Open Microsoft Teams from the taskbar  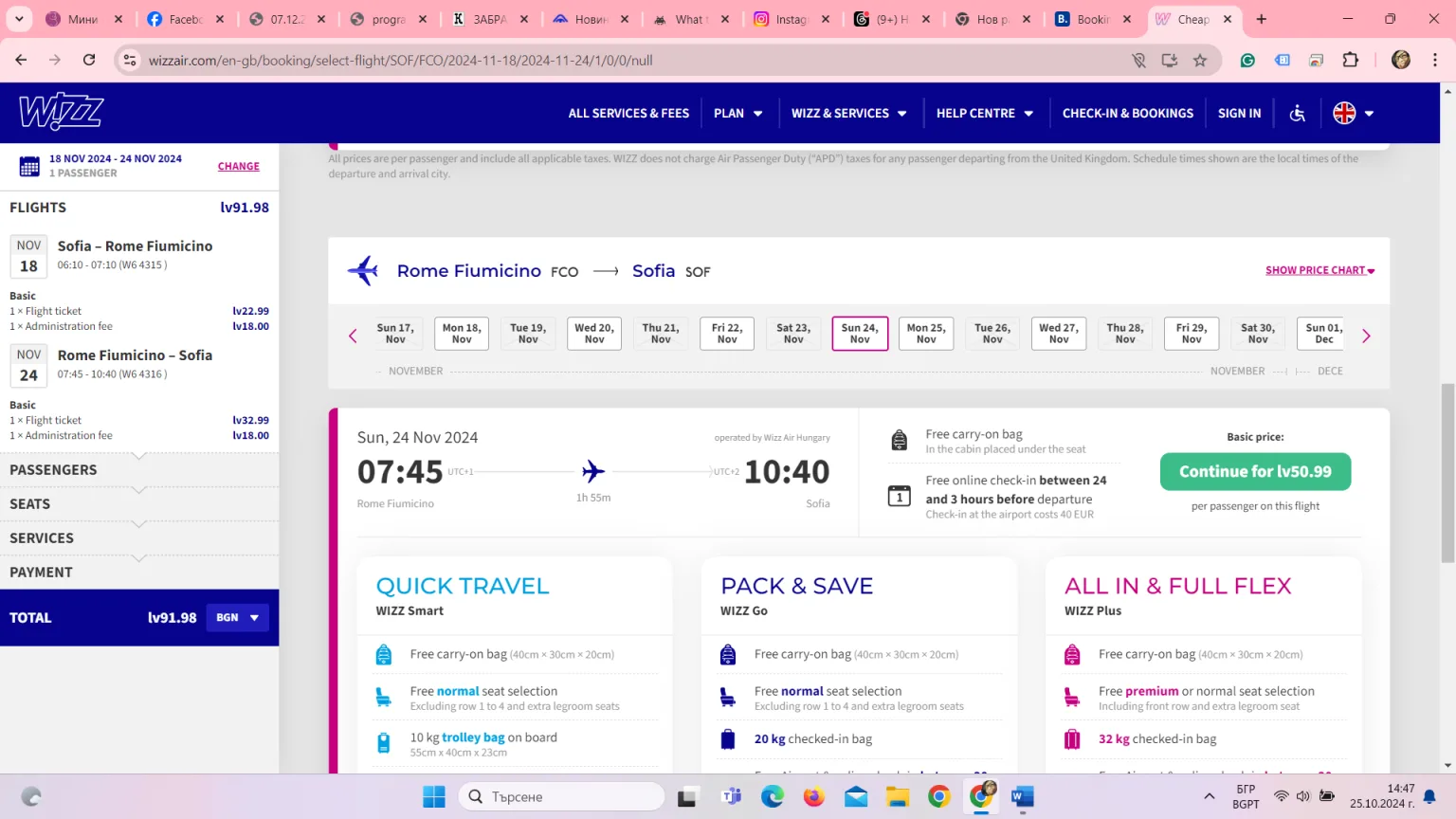coord(731,797)
